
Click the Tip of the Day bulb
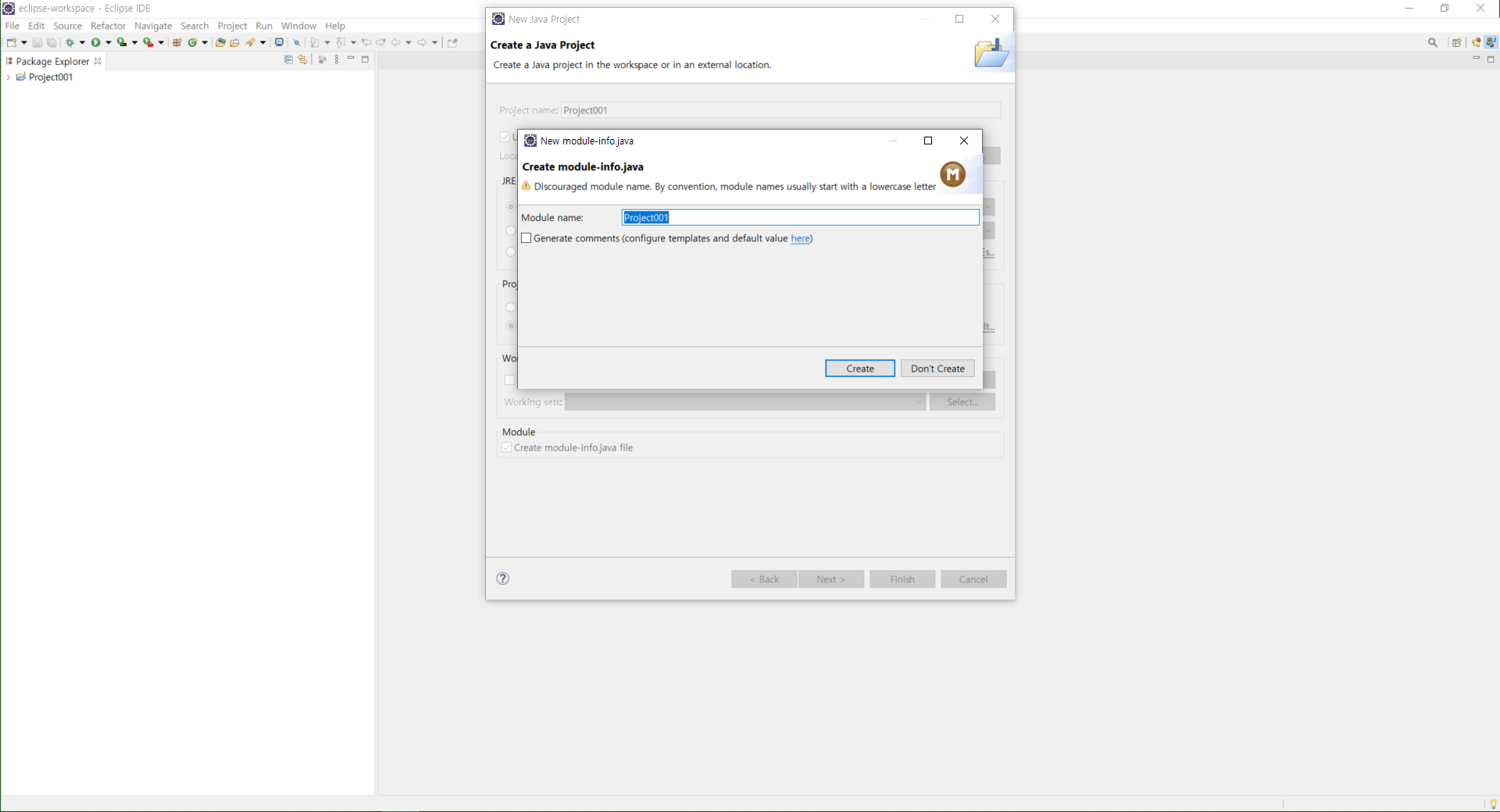(x=1493, y=804)
